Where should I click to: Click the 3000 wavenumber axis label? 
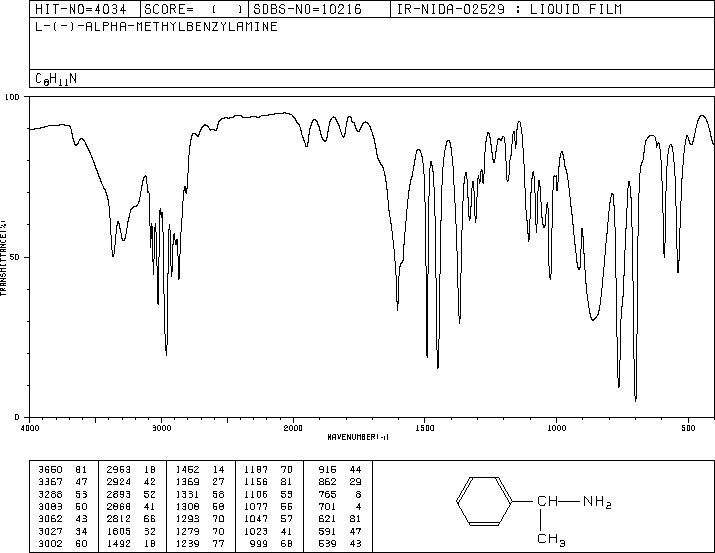pyautogui.click(x=161, y=428)
